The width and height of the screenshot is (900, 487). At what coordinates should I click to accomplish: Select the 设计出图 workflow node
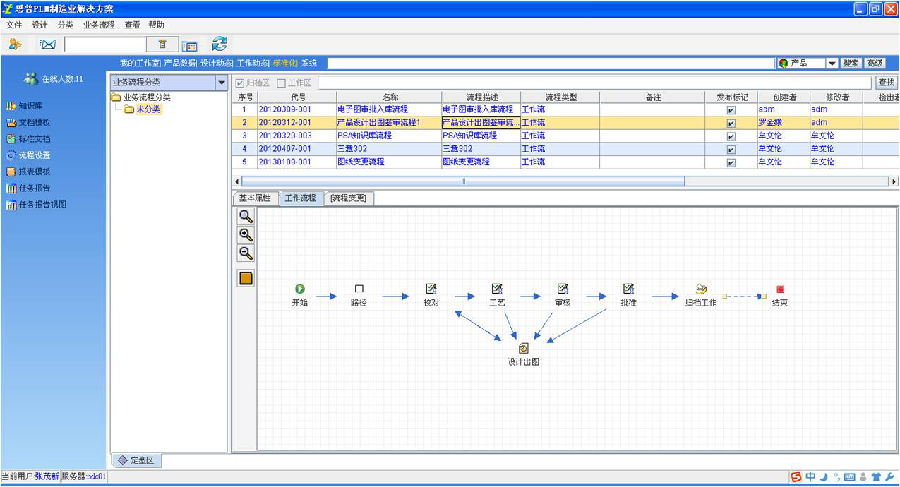(x=523, y=348)
